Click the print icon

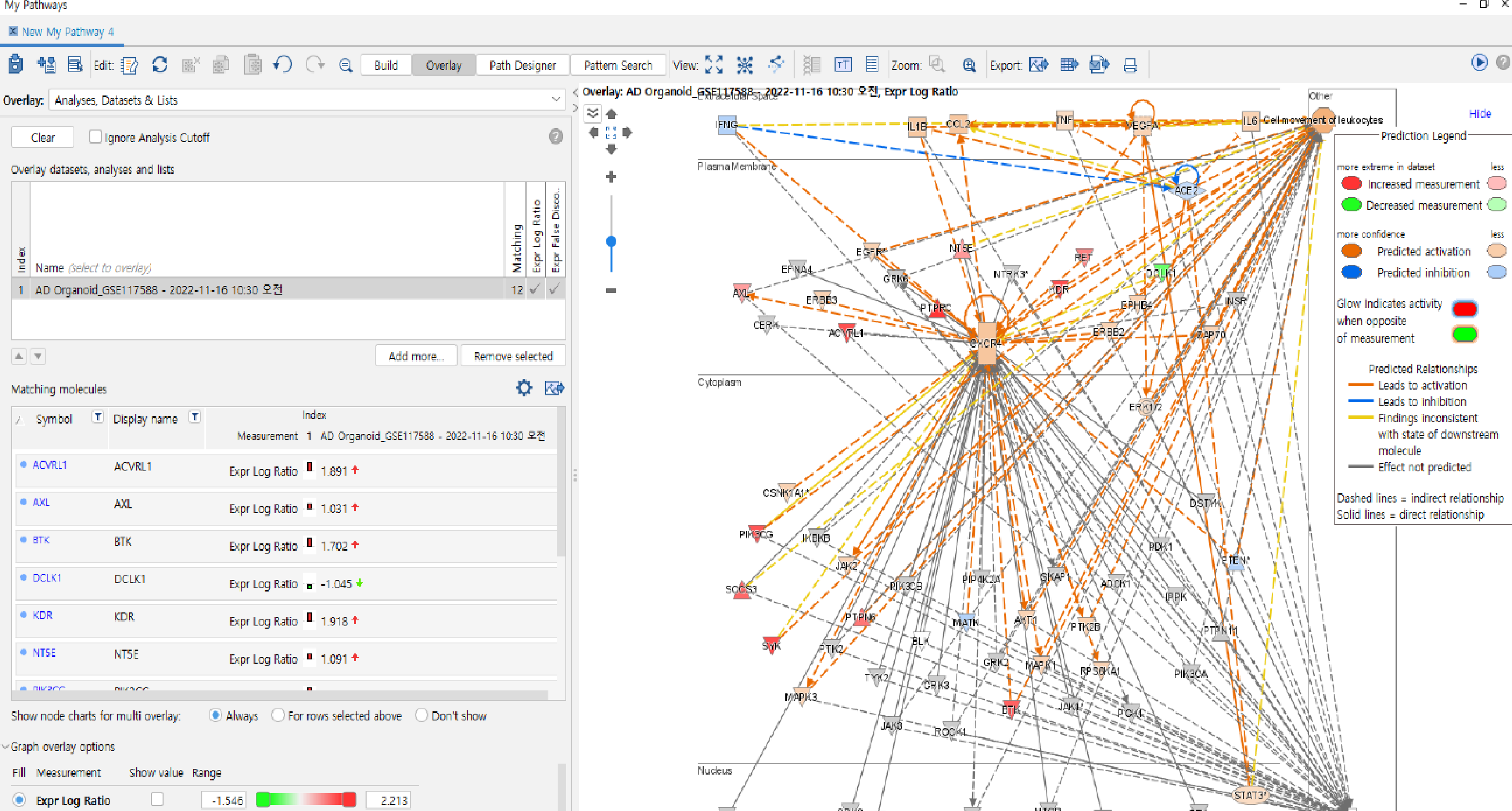pyautogui.click(x=1130, y=65)
